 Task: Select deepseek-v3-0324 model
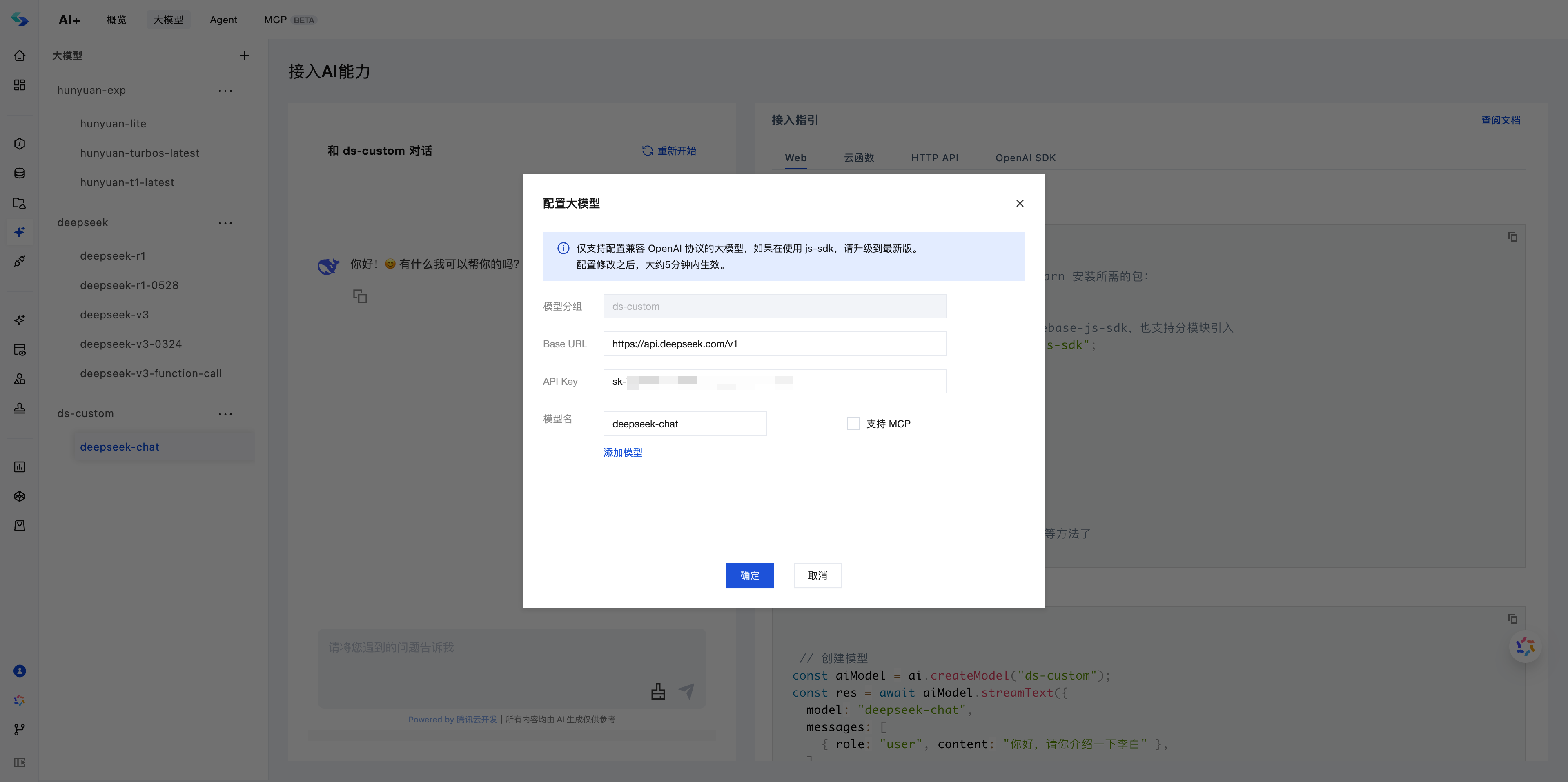click(131, 344)
